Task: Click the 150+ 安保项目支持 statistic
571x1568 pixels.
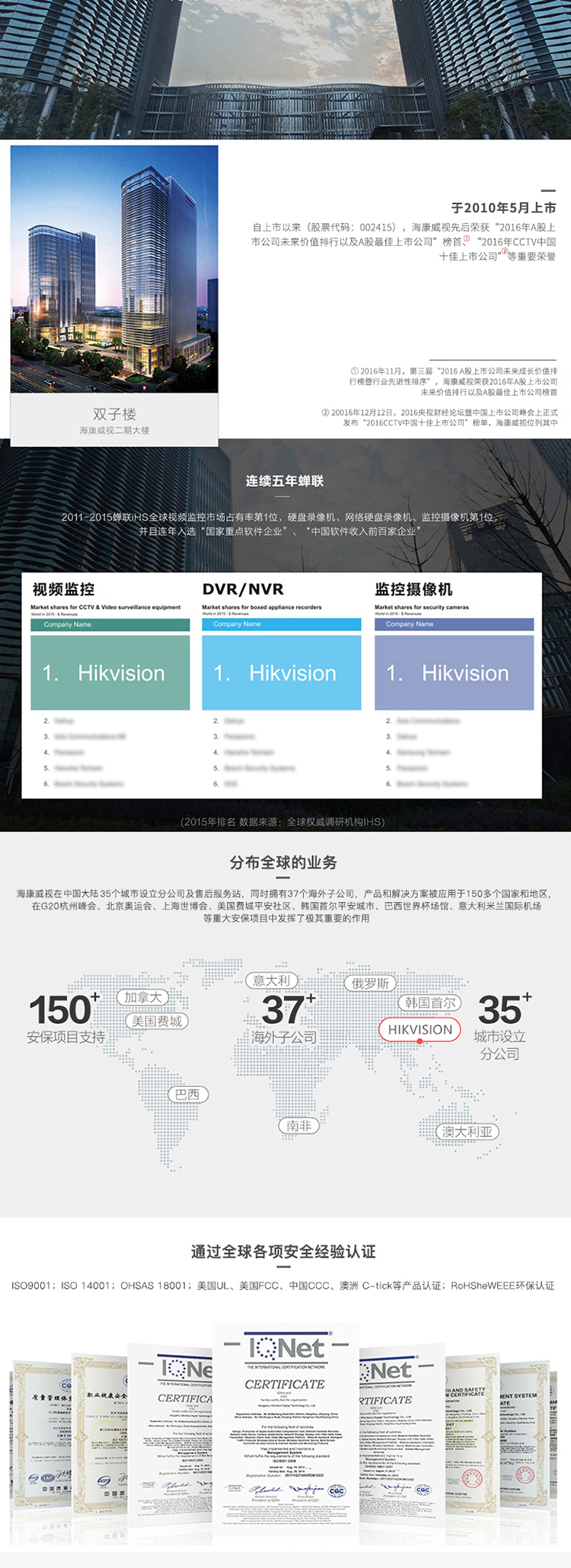Action: [x=65, y=1018]
